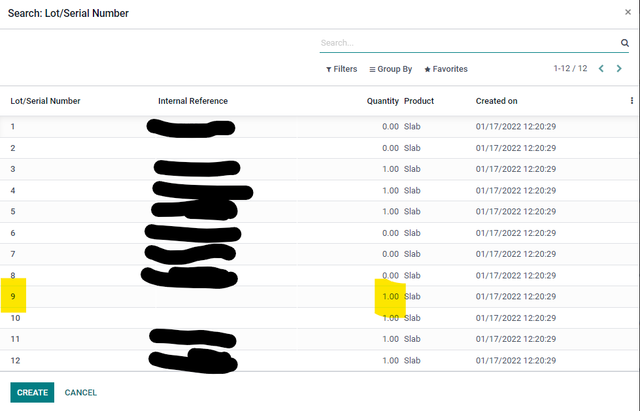The height and width of the screenshot is (411, 640).
Task: Select lot number 6 row
Action: point(320,233)
